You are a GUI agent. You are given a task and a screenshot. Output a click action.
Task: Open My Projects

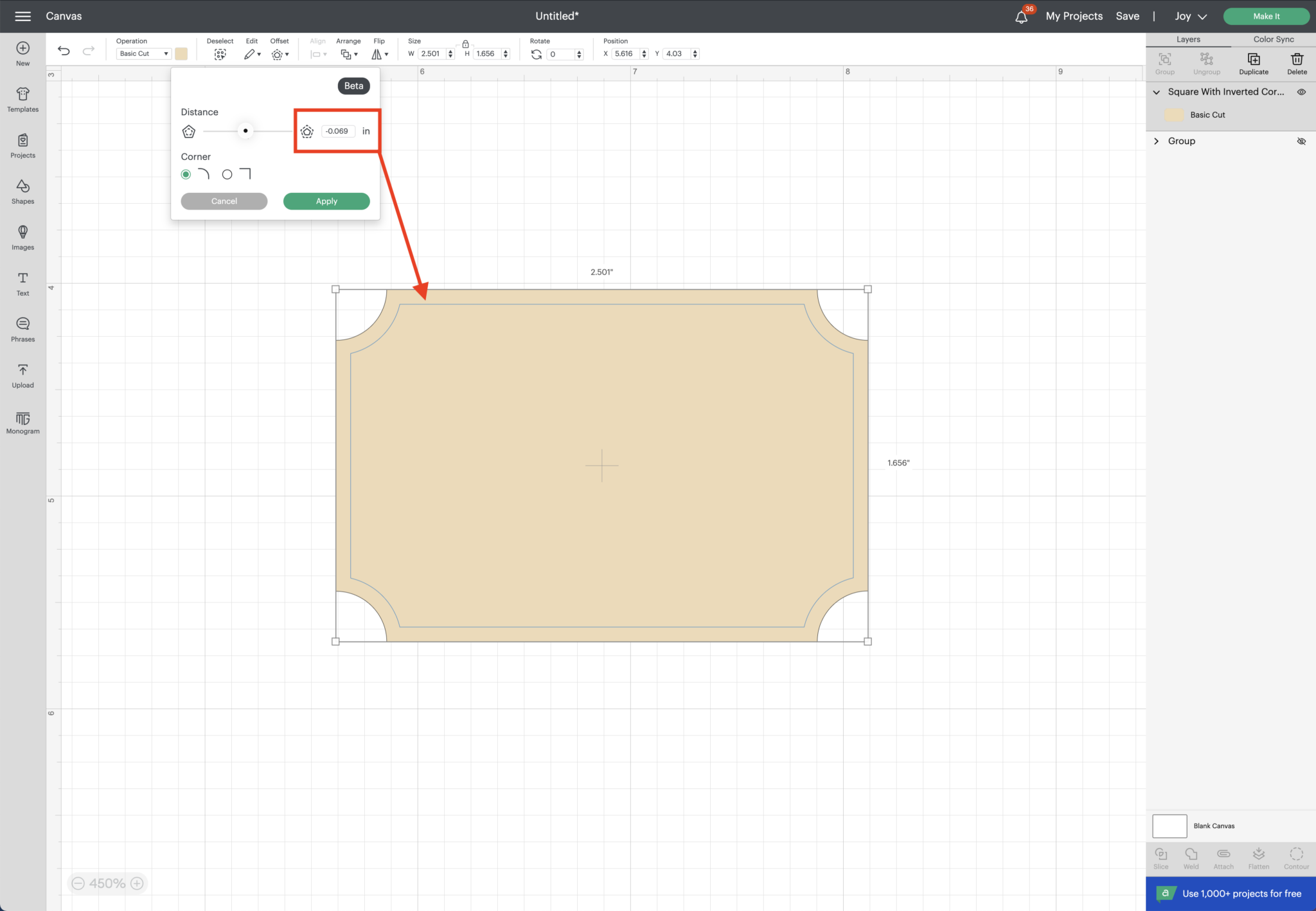click(x=1074, y=17)
